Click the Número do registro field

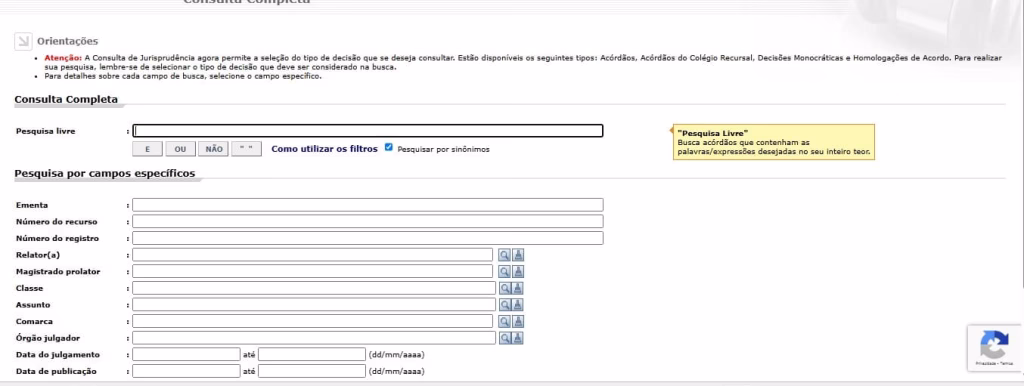click(x=368, y=238)
